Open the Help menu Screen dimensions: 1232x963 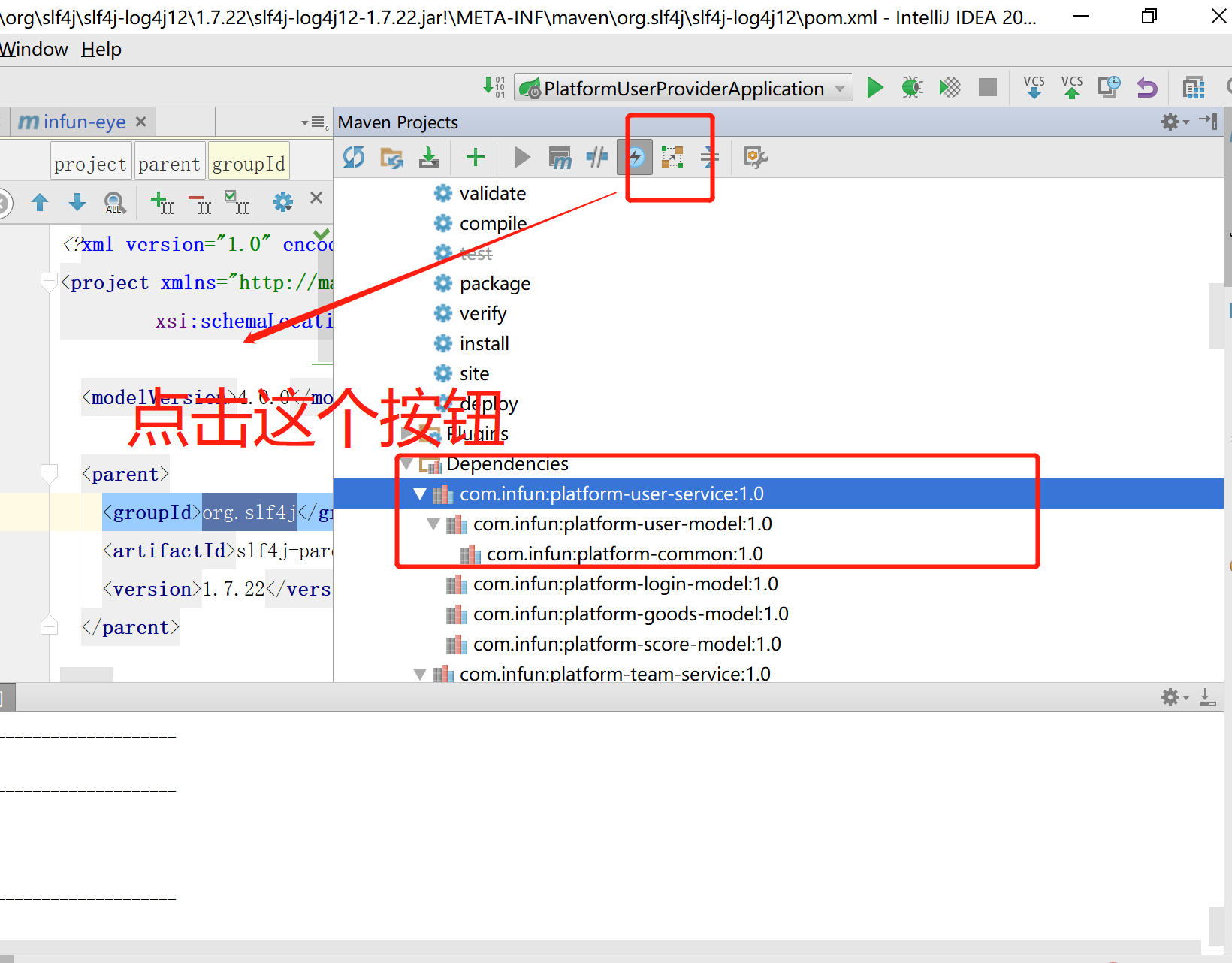pos(101,50)
